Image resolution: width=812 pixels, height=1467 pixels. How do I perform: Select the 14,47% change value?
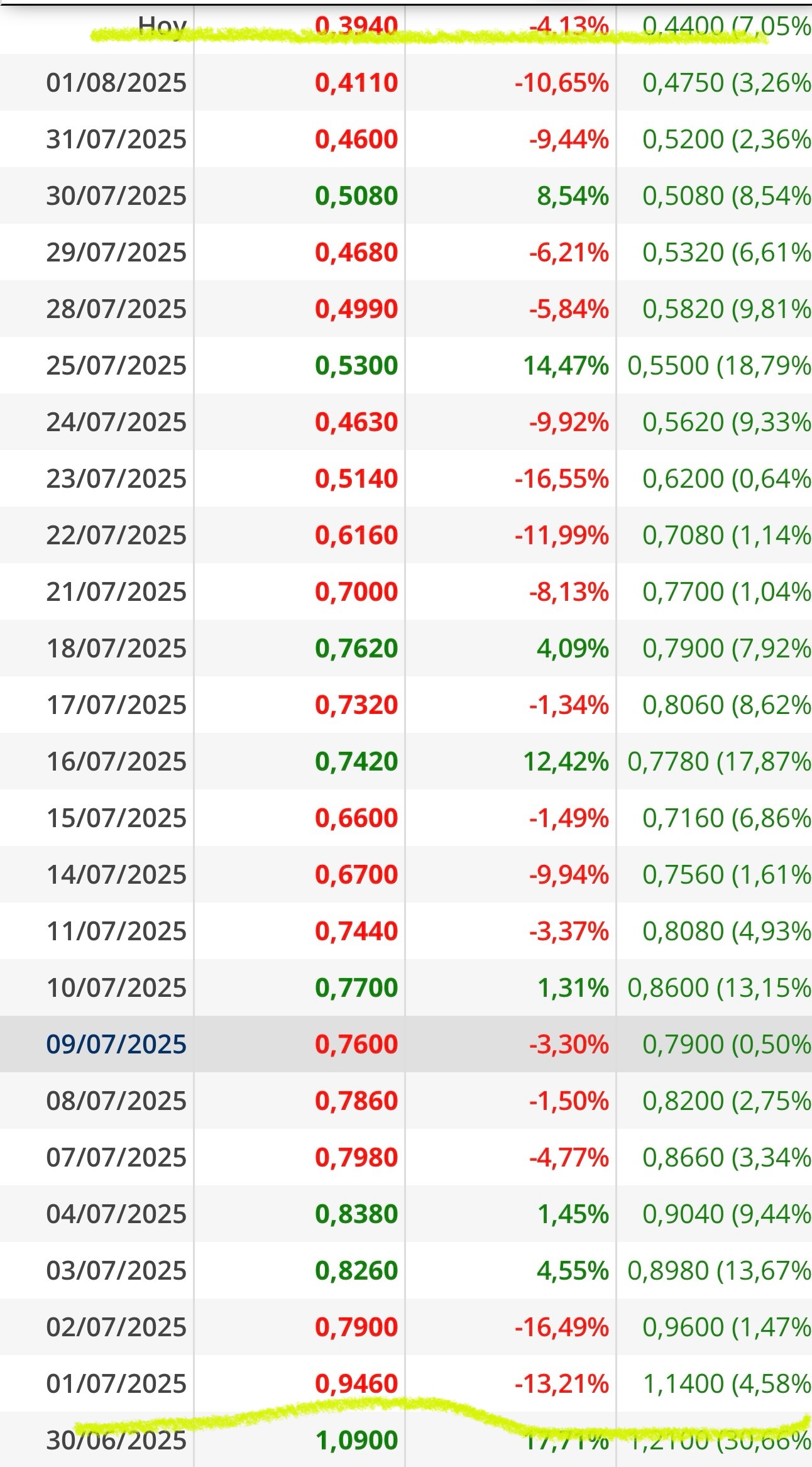coord(566,366)
